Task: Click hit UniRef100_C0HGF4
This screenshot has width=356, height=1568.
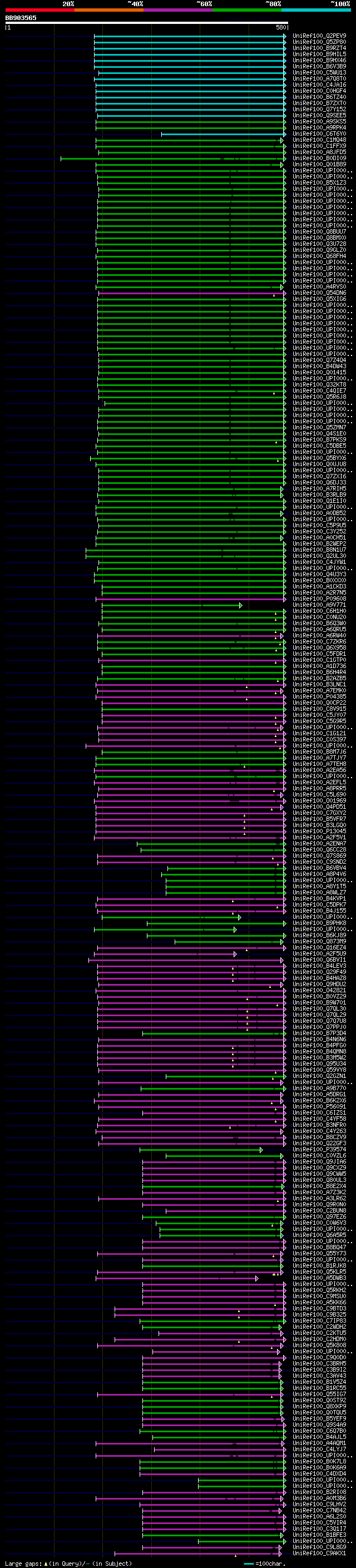Action: point(319,91)
